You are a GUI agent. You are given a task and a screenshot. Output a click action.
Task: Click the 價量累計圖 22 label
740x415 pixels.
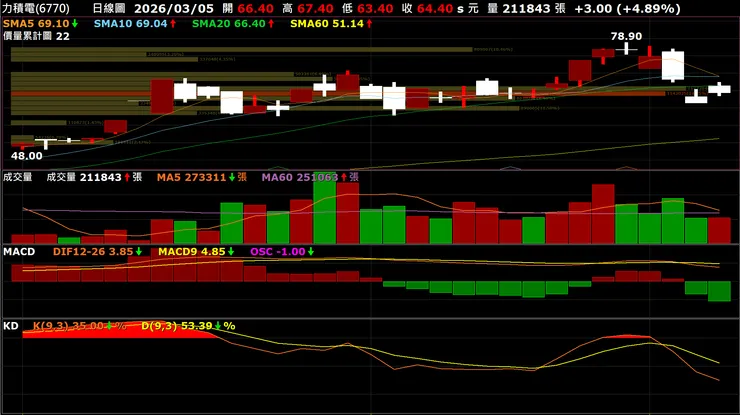[x=36, y=36]
